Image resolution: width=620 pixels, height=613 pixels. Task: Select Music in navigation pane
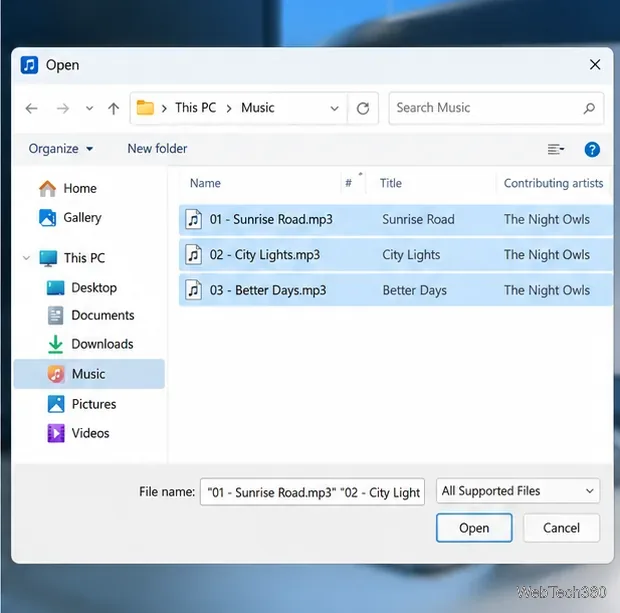tap(89, 374)
